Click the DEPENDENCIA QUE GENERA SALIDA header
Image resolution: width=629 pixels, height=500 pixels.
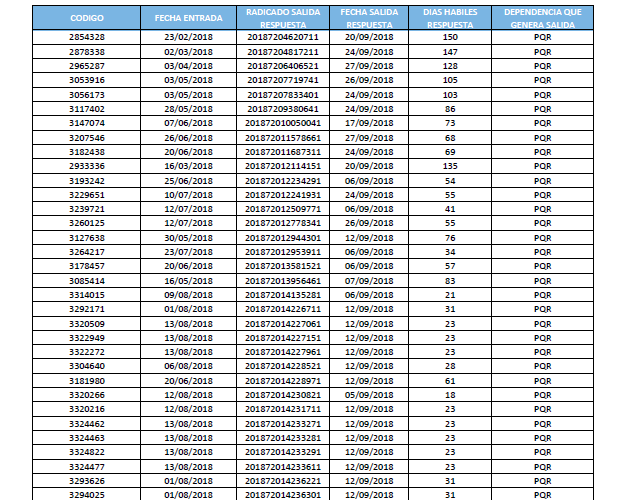pyautogui.click(x=542, y=18)
